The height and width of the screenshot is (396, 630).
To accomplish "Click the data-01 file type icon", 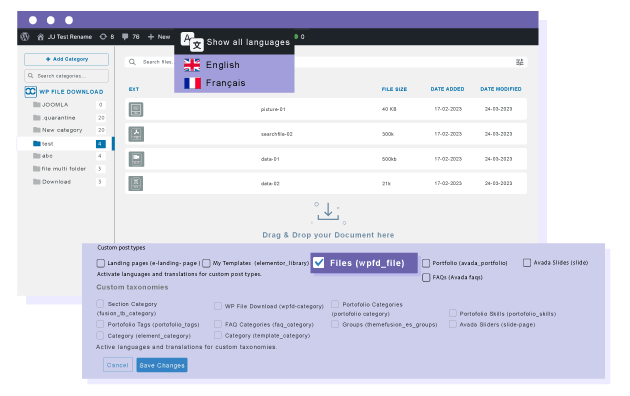I will [136, 159].
